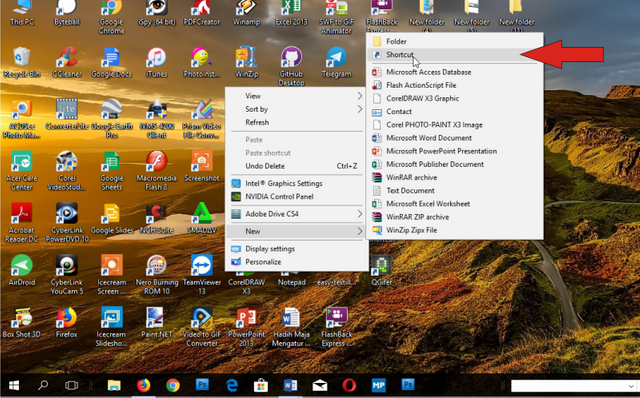
Task: Click the Opera icon in the taskbar
Action: pyautogui.click(x=349, y=385)
